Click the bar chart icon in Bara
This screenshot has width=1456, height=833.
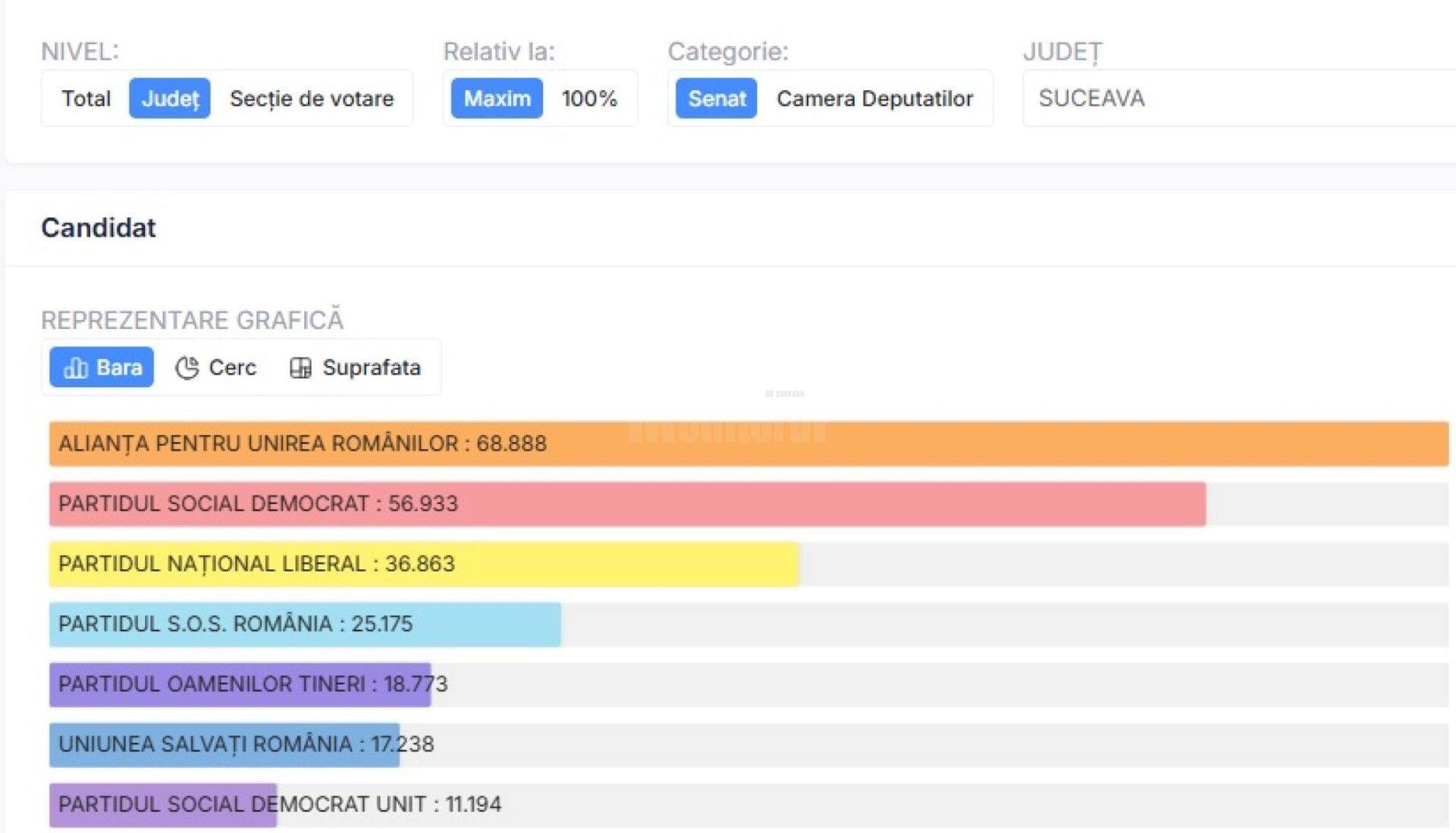75,368
